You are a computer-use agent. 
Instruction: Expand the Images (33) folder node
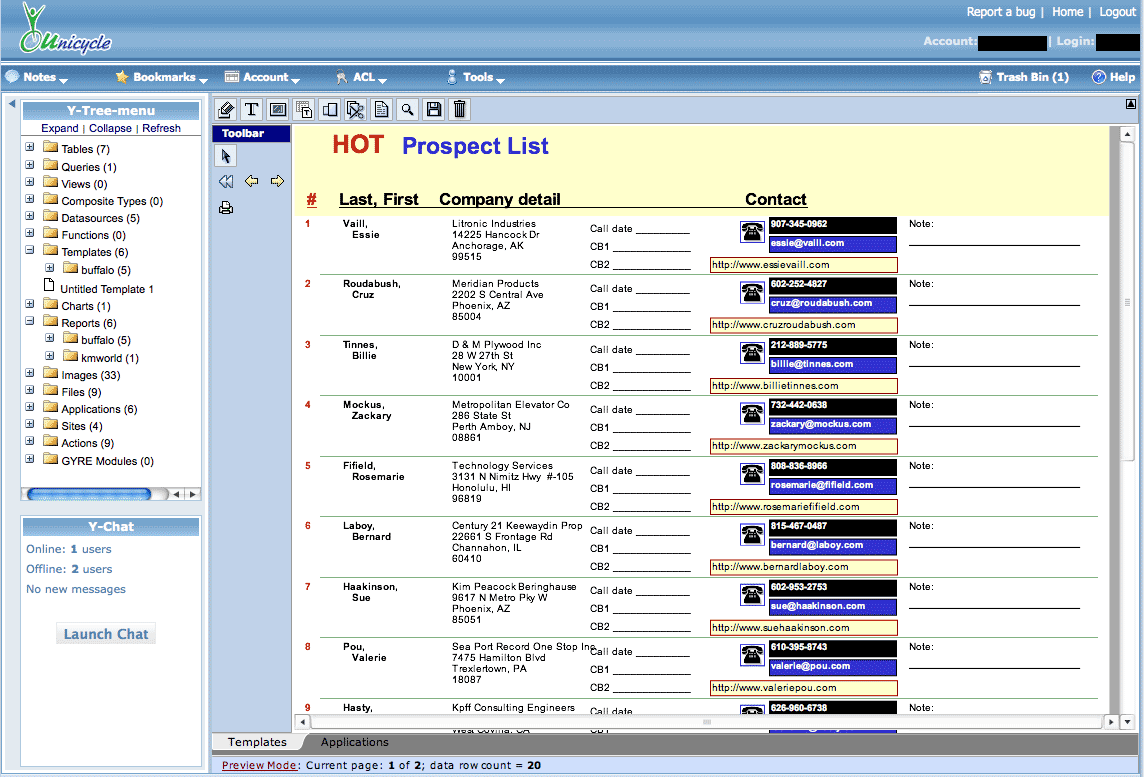(x=30, y=374)
